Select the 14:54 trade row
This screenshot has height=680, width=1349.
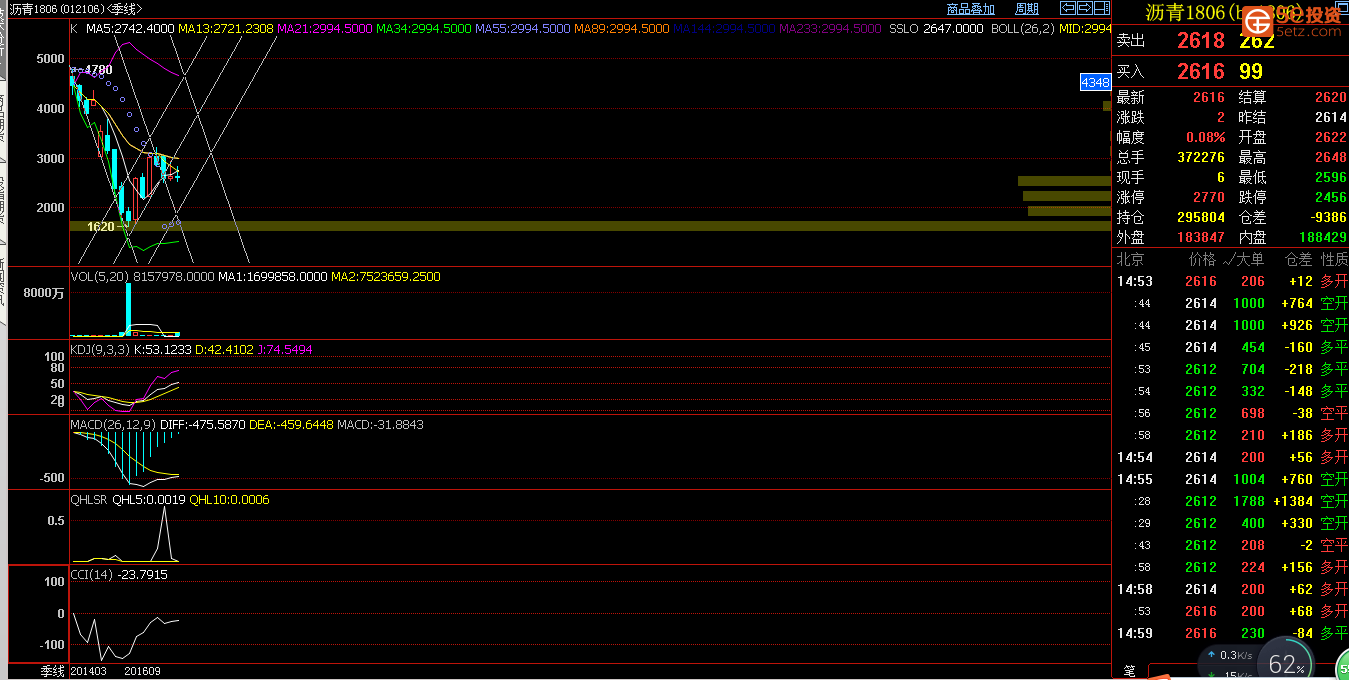pos(1231,457)
